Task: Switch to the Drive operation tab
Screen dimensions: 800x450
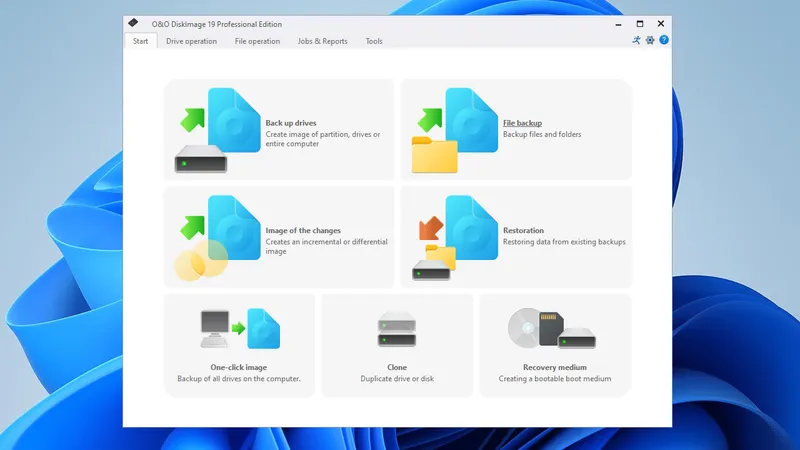Action: pyautogui.click(x=191, y=41)
